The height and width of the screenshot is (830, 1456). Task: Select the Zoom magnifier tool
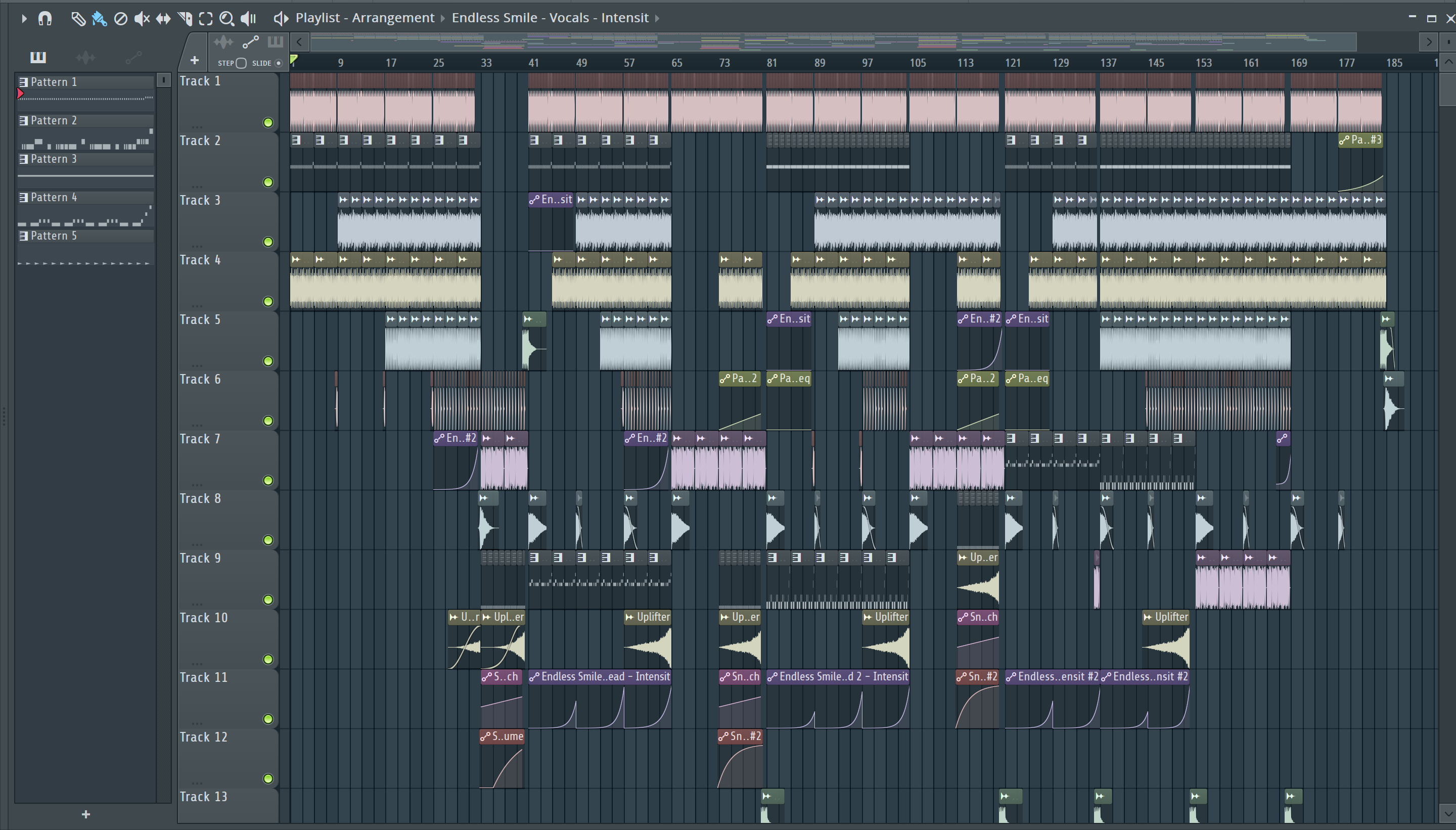coord(227,18)
